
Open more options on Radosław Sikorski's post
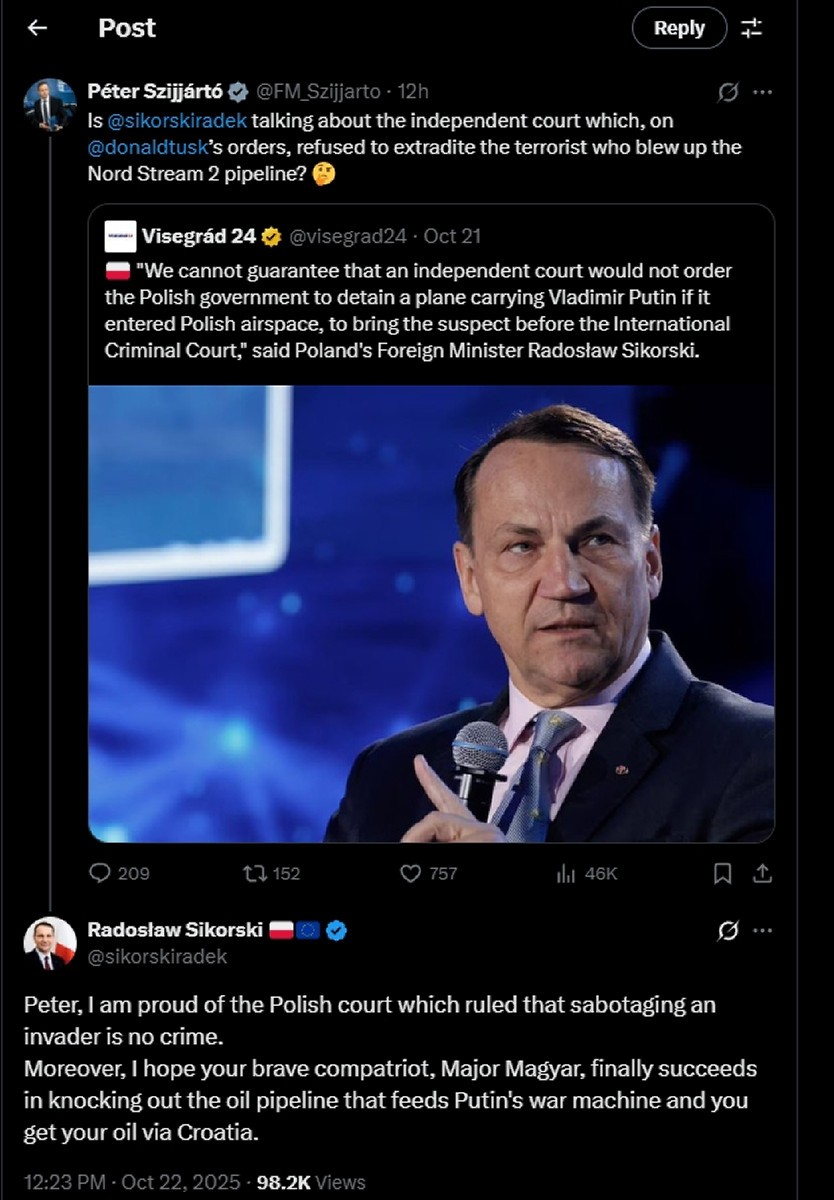(x=762, y=931)
